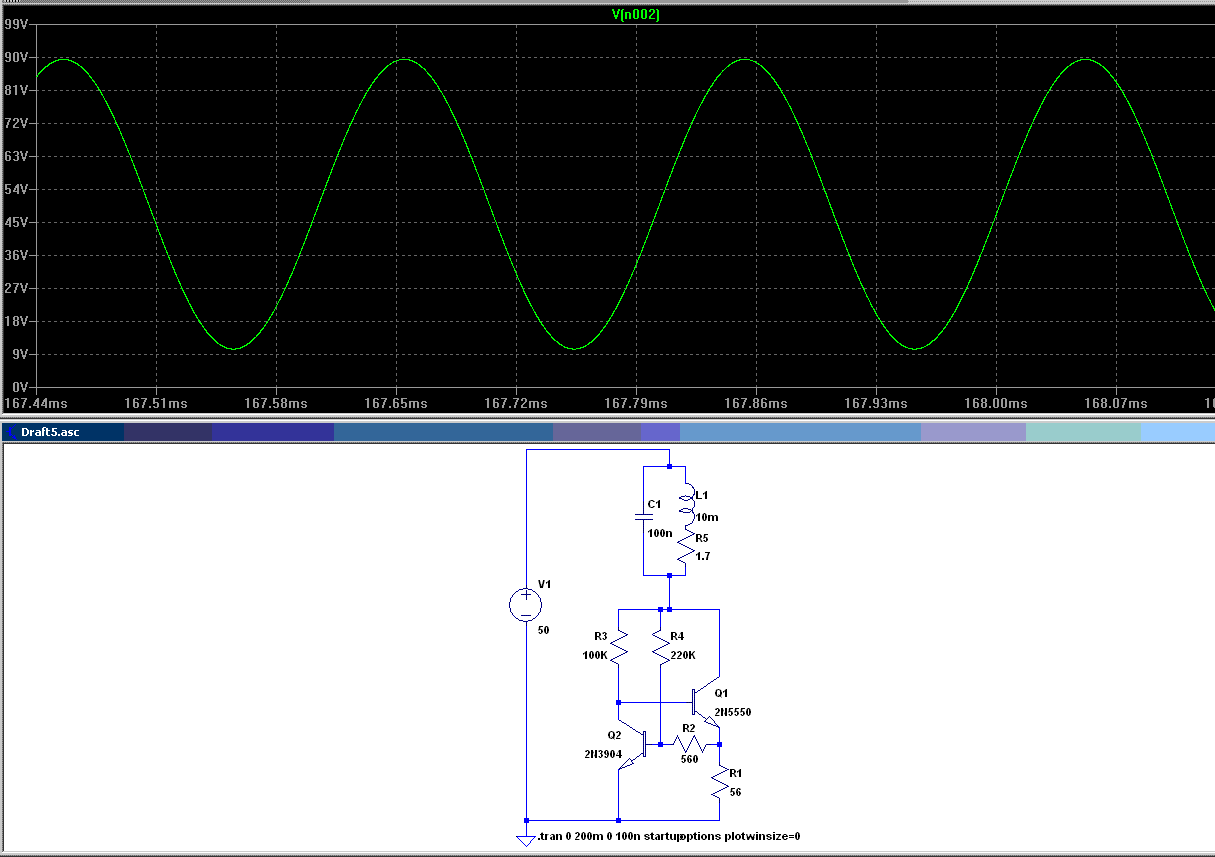This screenshot has width=1215, height=857.
Task: Select the V(n002) trace label
Action: [635, 14]
